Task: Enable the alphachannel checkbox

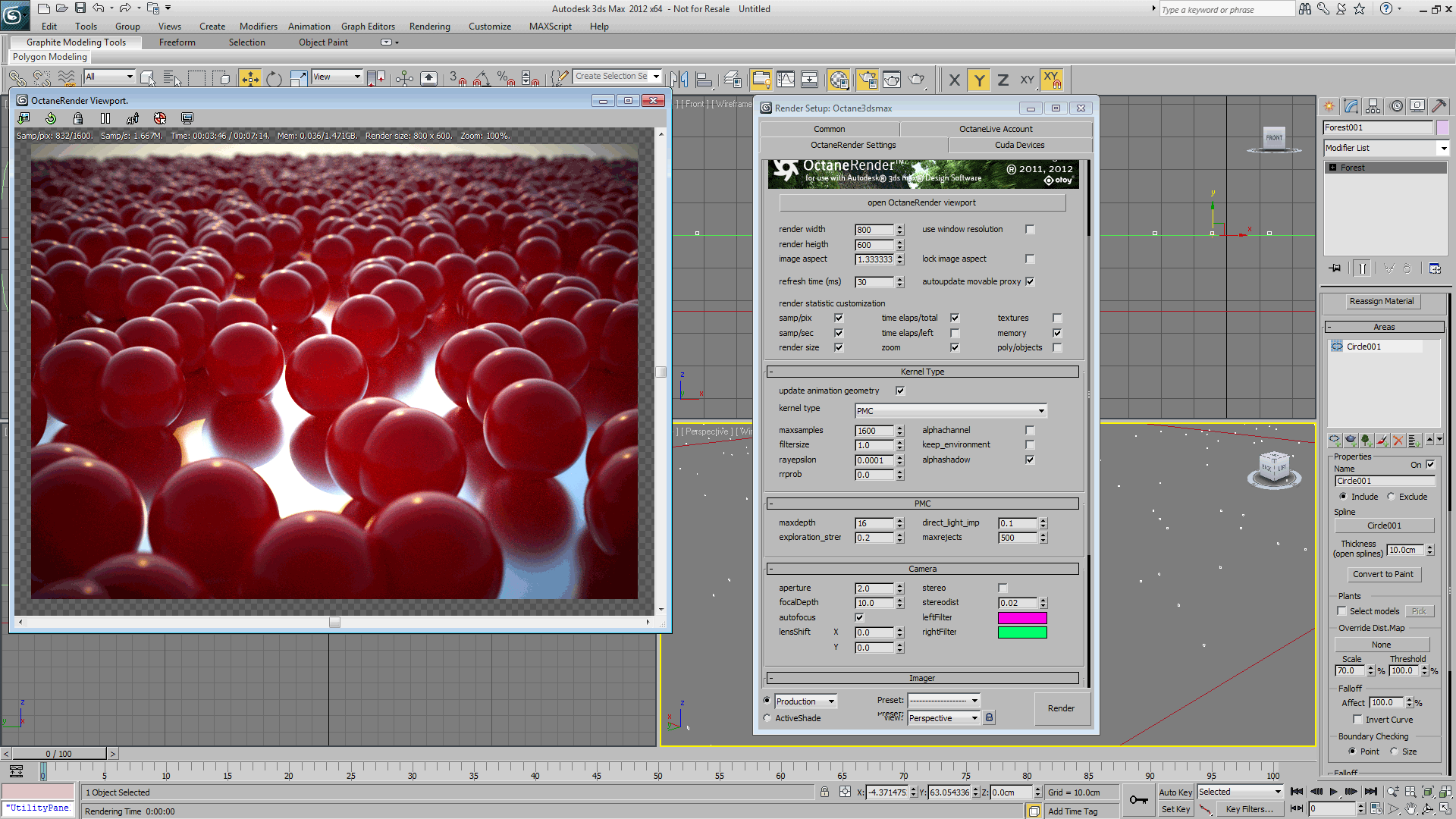Action: [x=1030, y=430]
